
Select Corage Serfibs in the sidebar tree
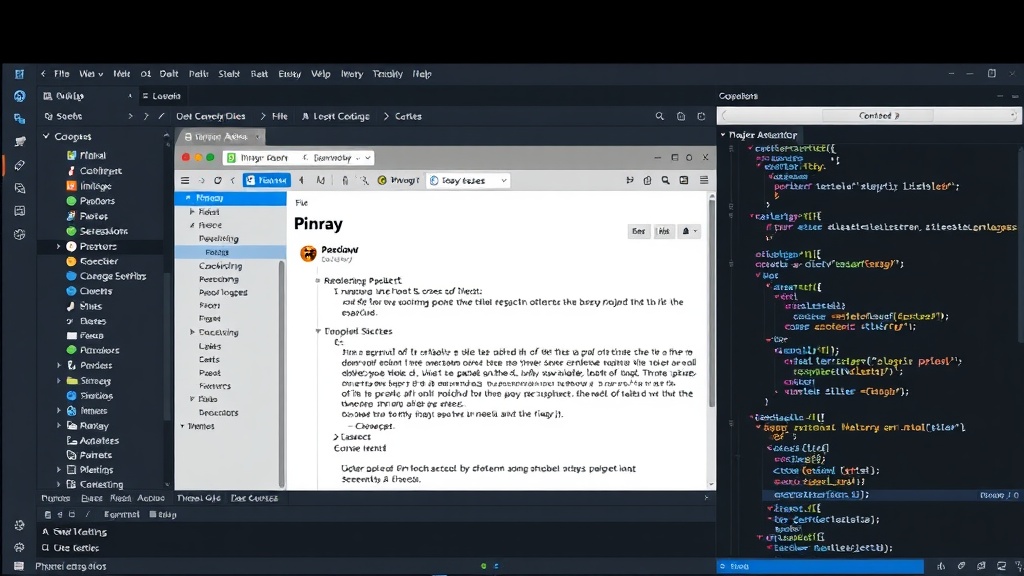(106, 276)
